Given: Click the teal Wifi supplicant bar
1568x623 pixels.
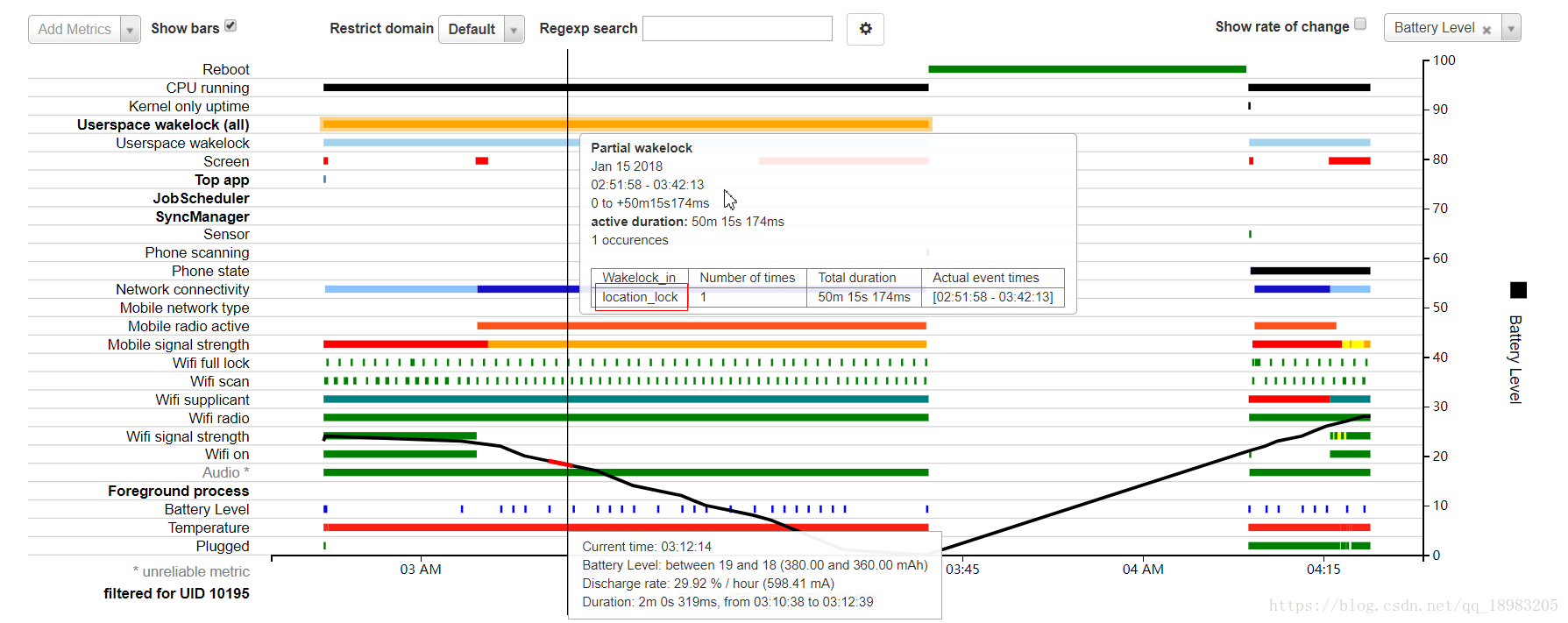Looking at the screenshot, I should point(626,400).
